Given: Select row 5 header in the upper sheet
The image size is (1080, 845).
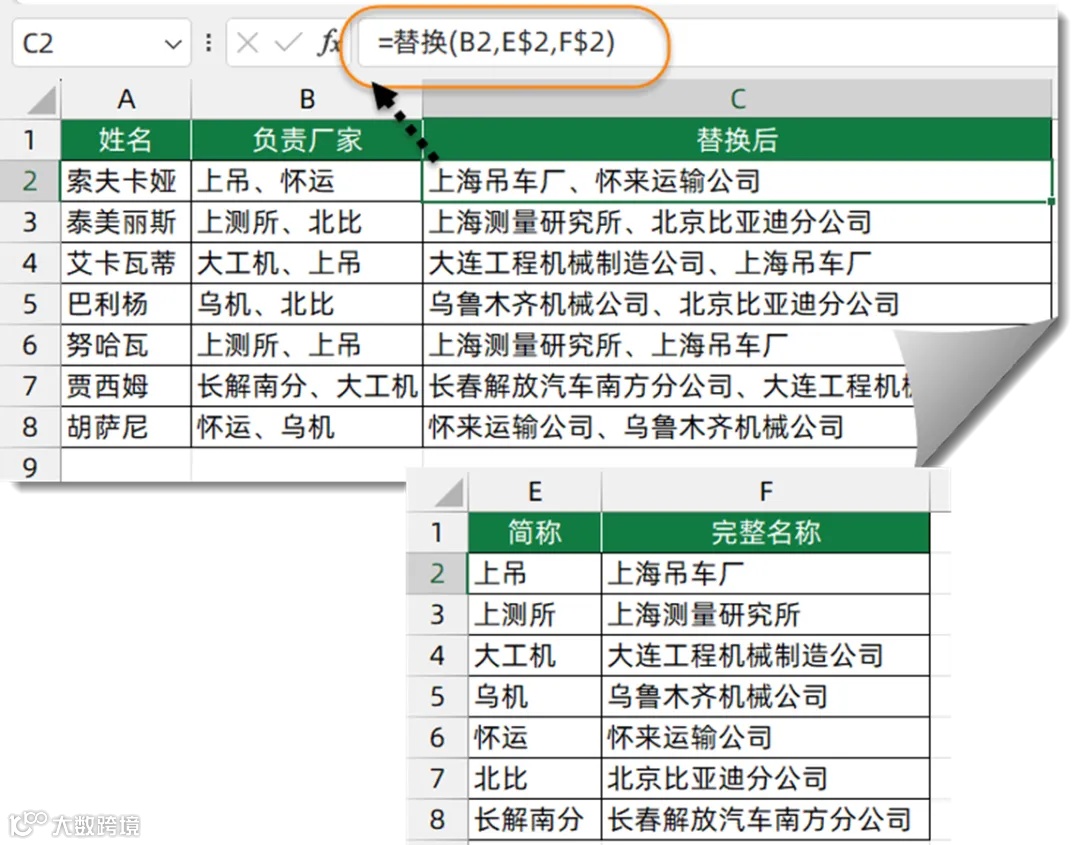Looking at the screenshot, I should click(x=30, y=304).
